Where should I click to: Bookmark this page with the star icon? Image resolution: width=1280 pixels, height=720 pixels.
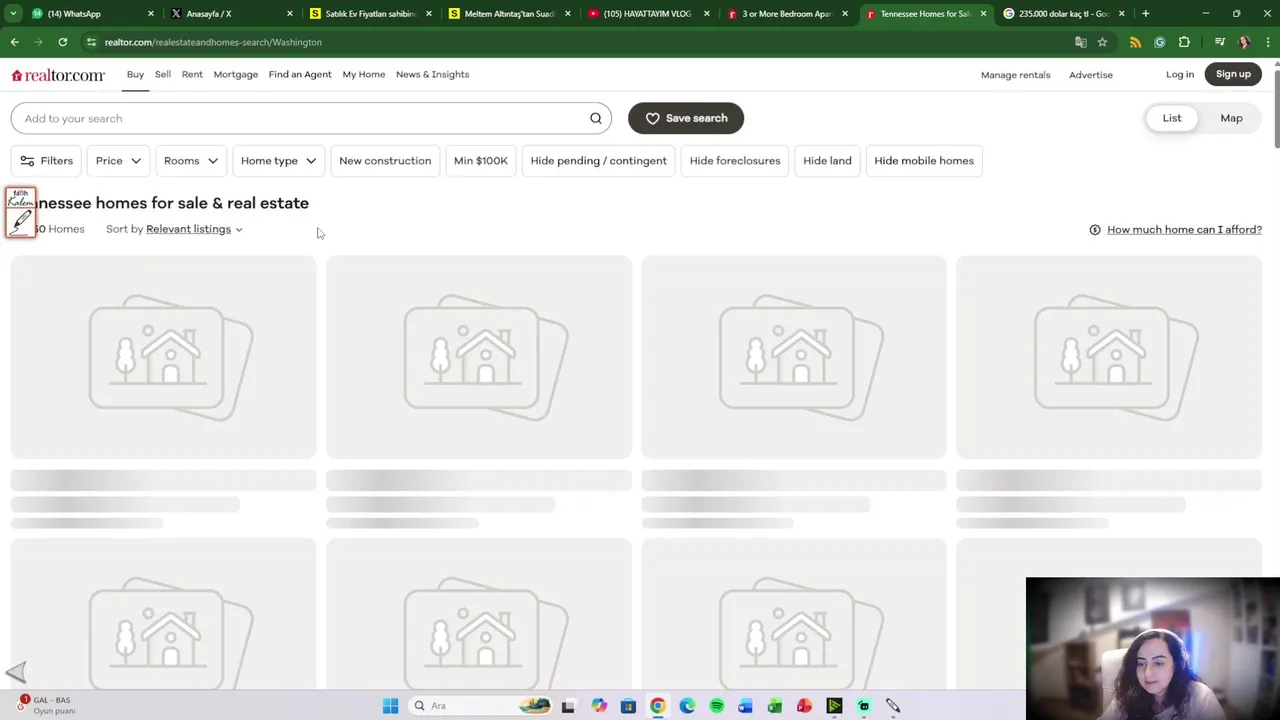pos(1102,42)
